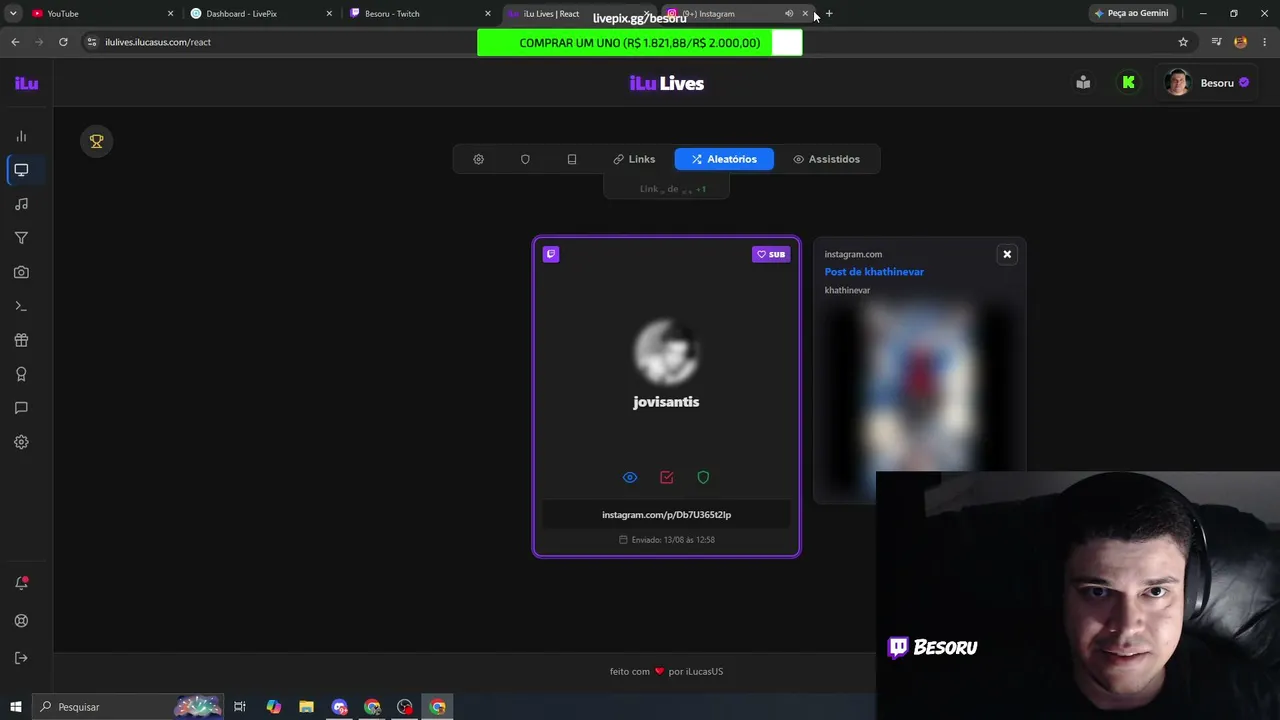Click the instagram.com/p/Db7U365t2lp link
Image resolution: width=1280 pixels, height=720 pixels.
click(x=666, y=515)
